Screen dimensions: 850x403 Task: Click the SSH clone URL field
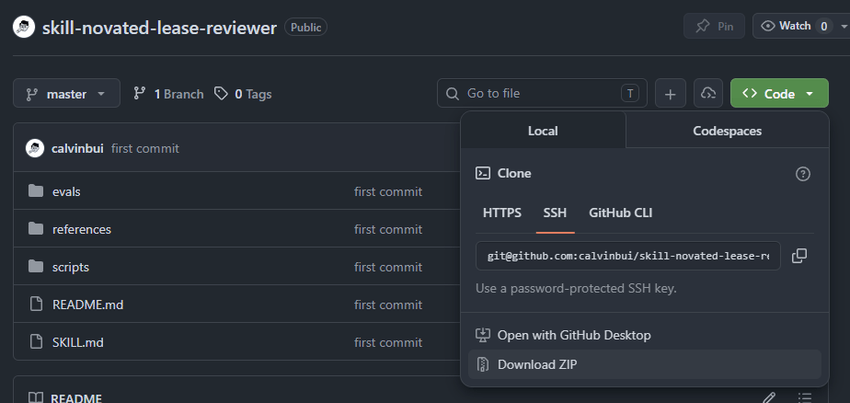point(628,256)
